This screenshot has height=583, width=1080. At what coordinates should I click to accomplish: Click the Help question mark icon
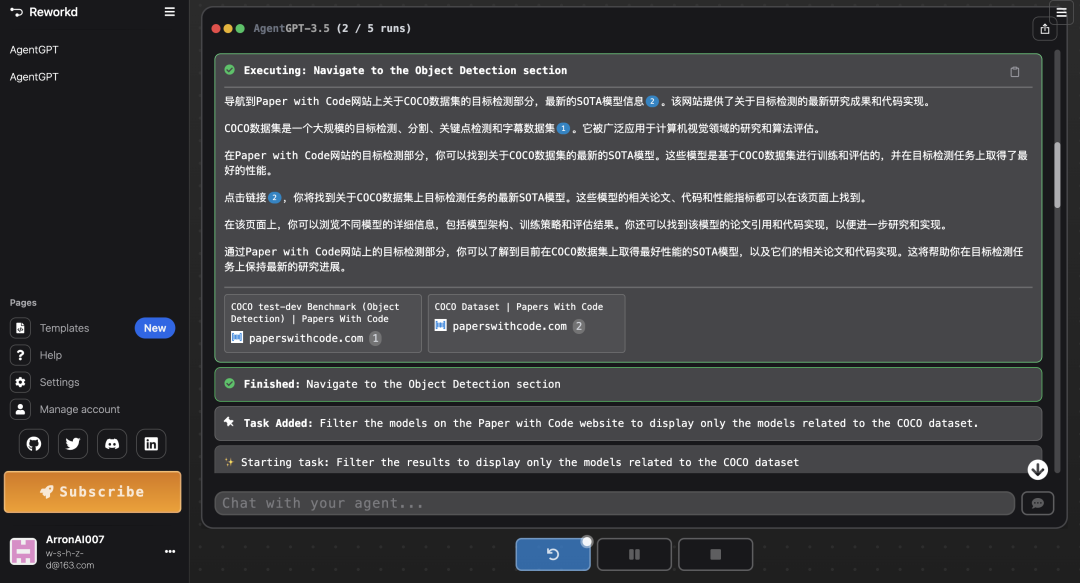pyautogui.click(x=20, y=355)
